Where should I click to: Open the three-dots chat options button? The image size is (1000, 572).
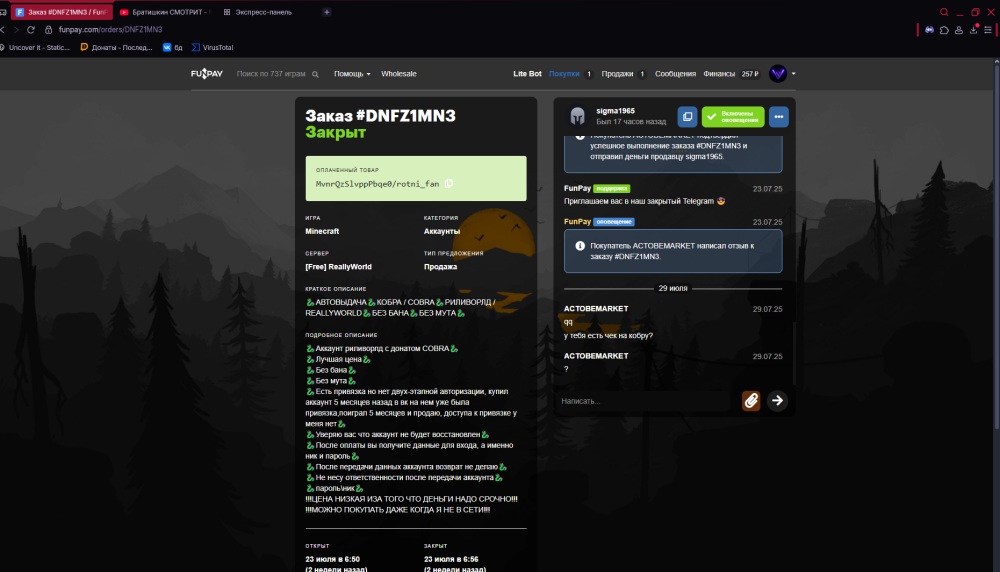pos(778,117)
